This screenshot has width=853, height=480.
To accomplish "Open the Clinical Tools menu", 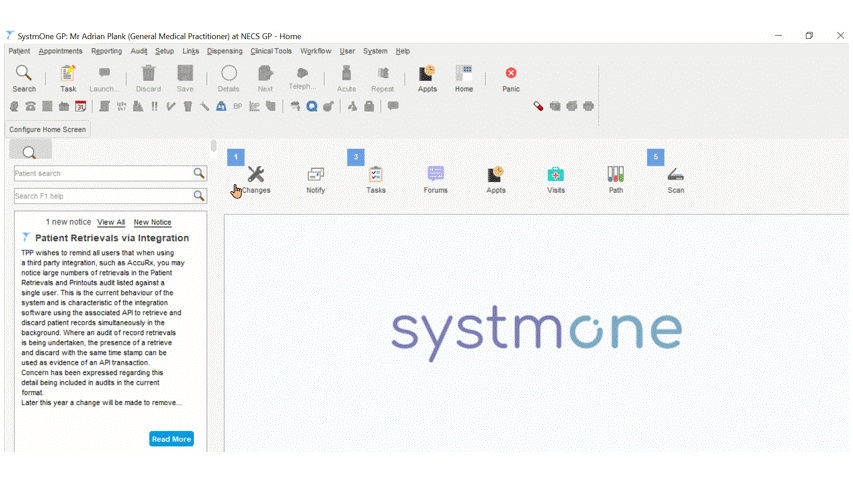I will pos(271,51).
